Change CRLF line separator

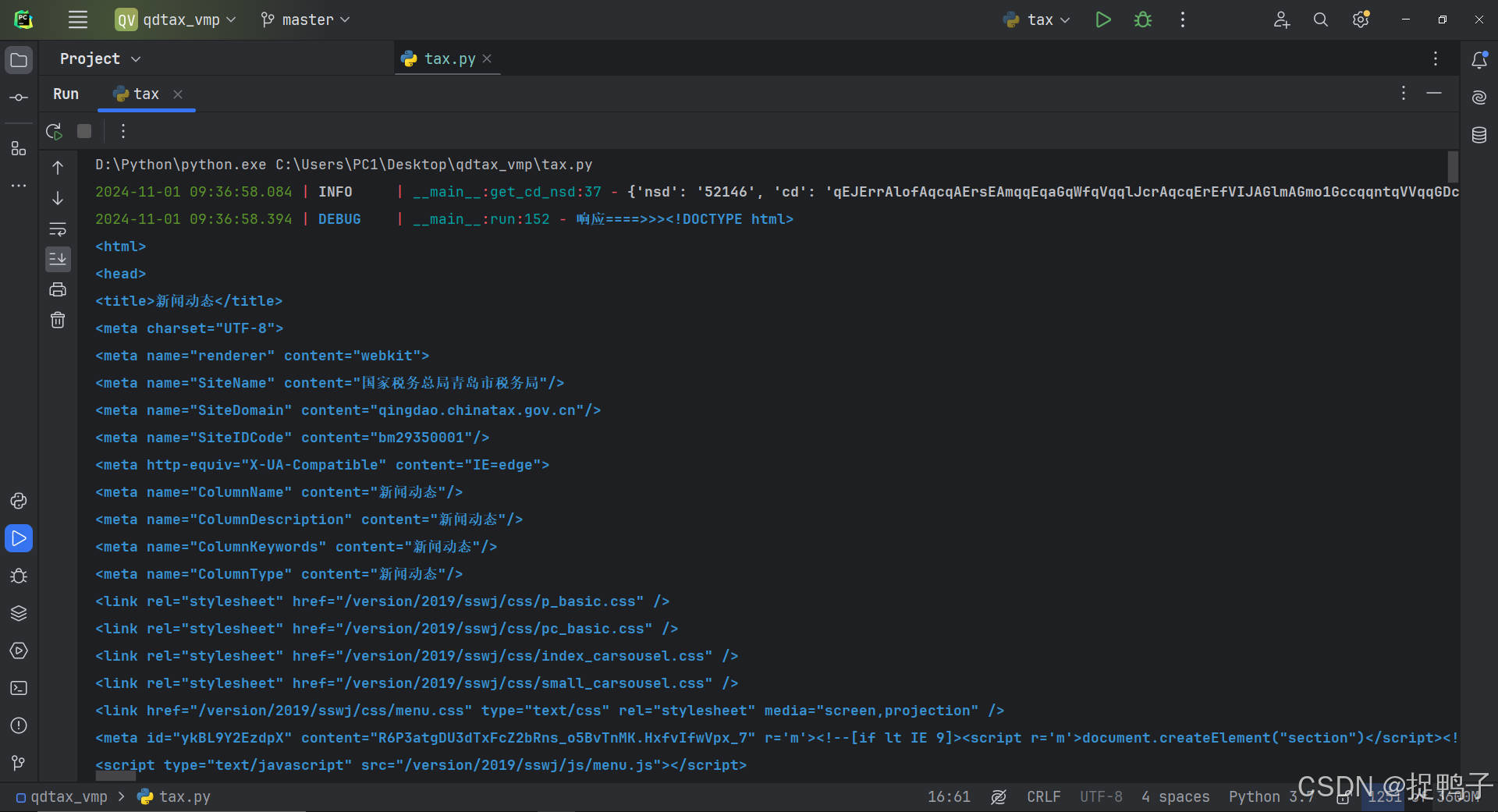coord(1043,796)
